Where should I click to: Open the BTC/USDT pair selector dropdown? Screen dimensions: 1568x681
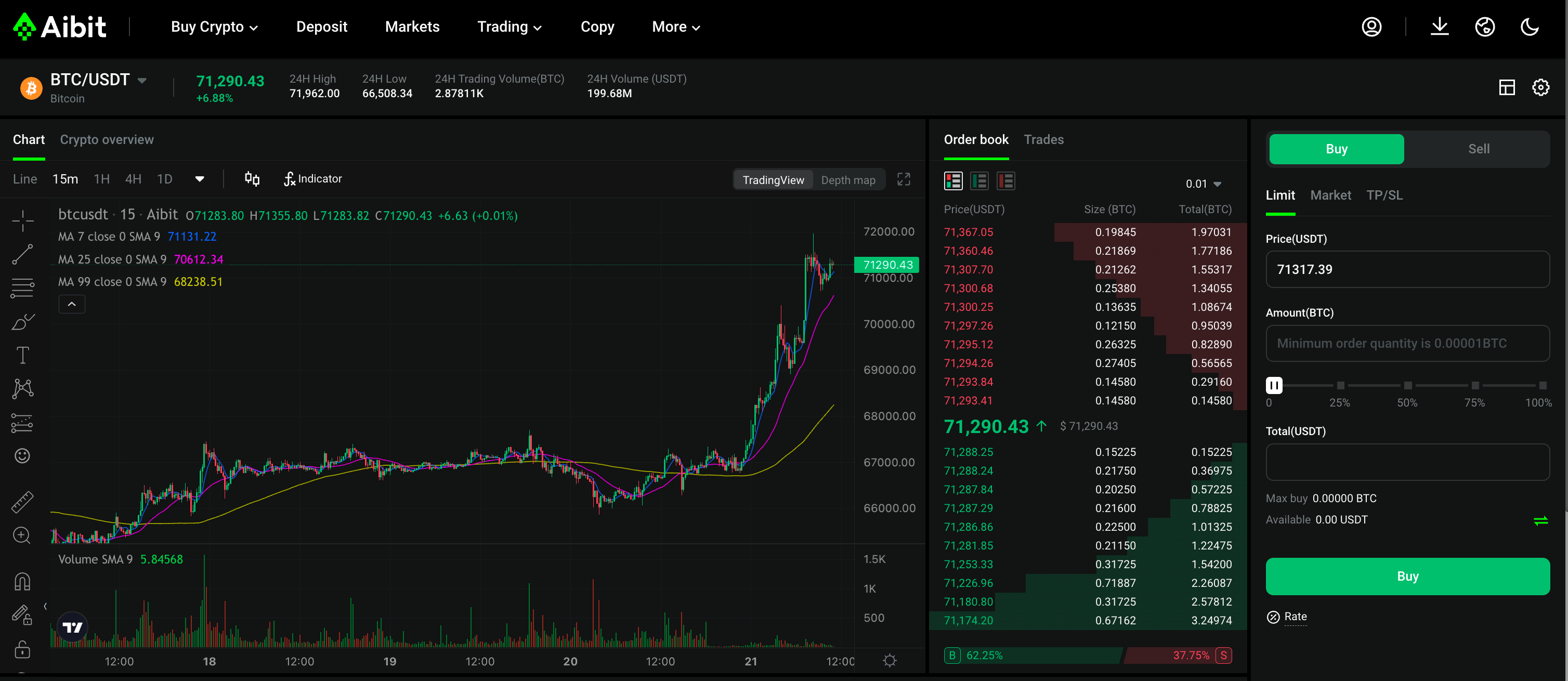point(142,81)
